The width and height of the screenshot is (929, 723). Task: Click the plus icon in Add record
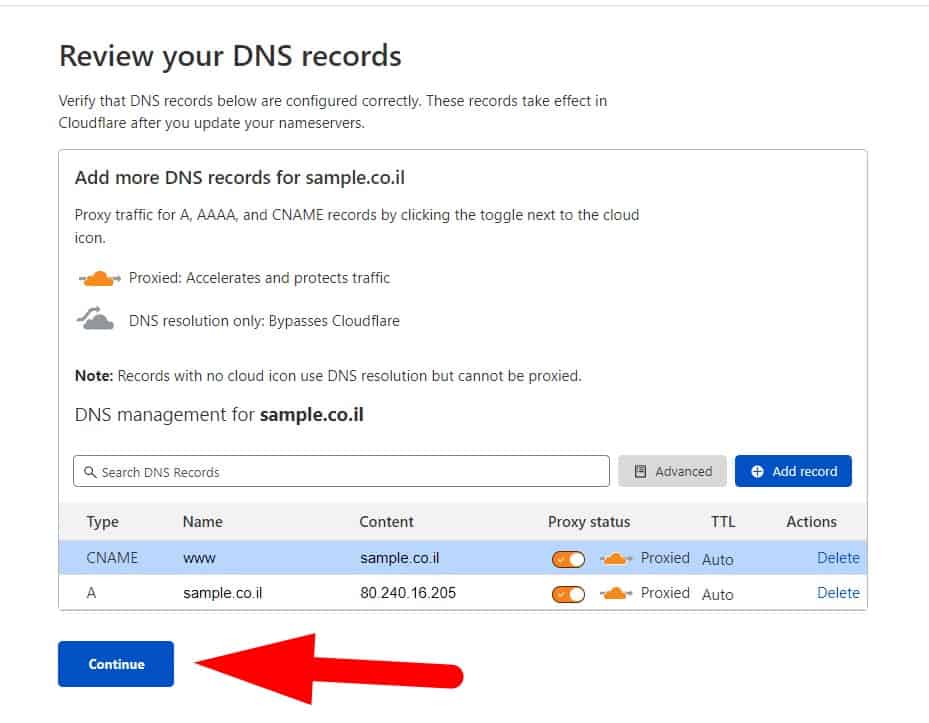point(757,471)
